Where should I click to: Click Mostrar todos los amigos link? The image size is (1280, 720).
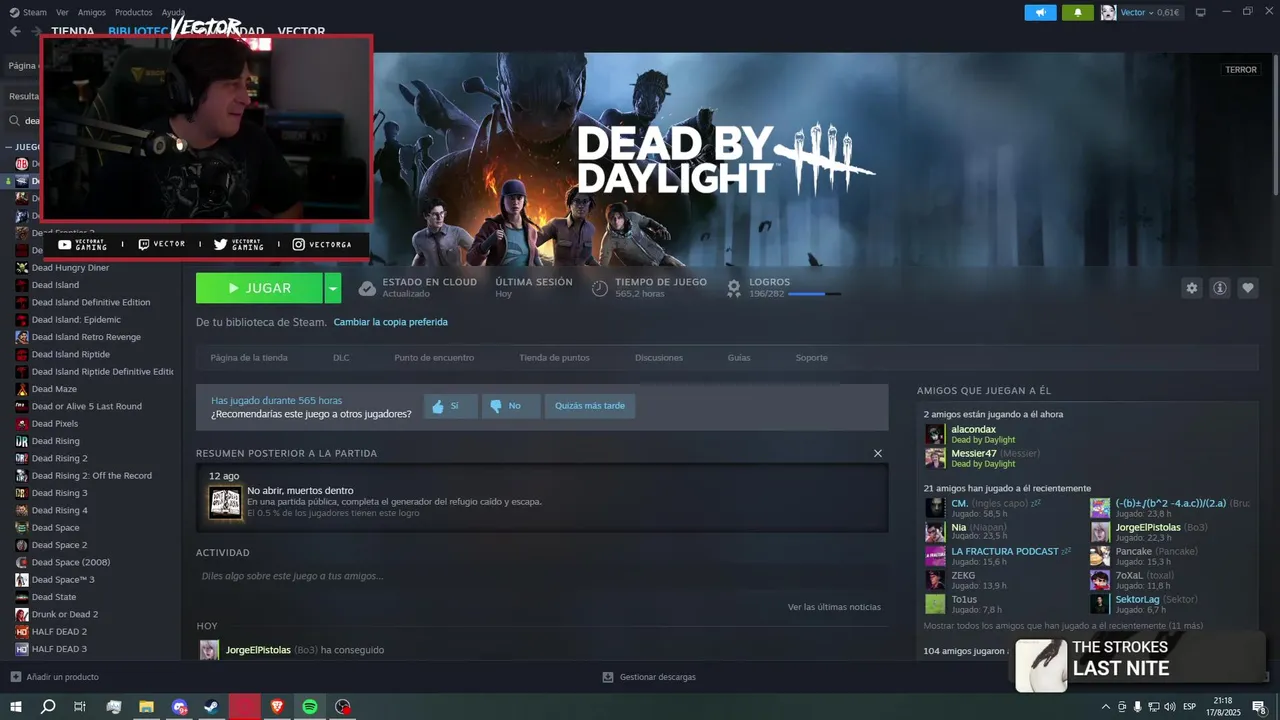[1063, 626]
